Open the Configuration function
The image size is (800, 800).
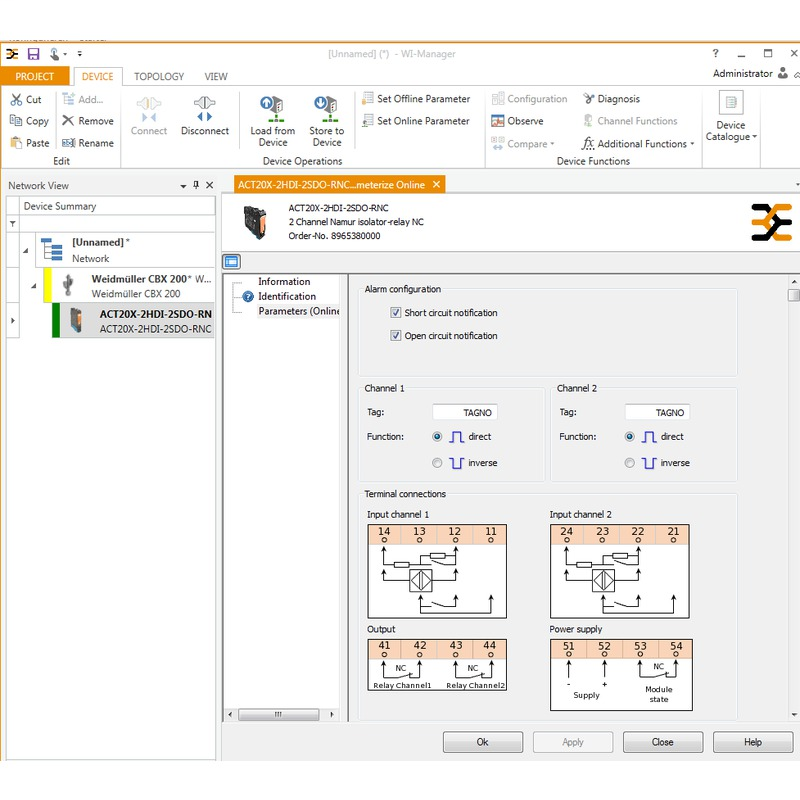click(x=530, y=98)
